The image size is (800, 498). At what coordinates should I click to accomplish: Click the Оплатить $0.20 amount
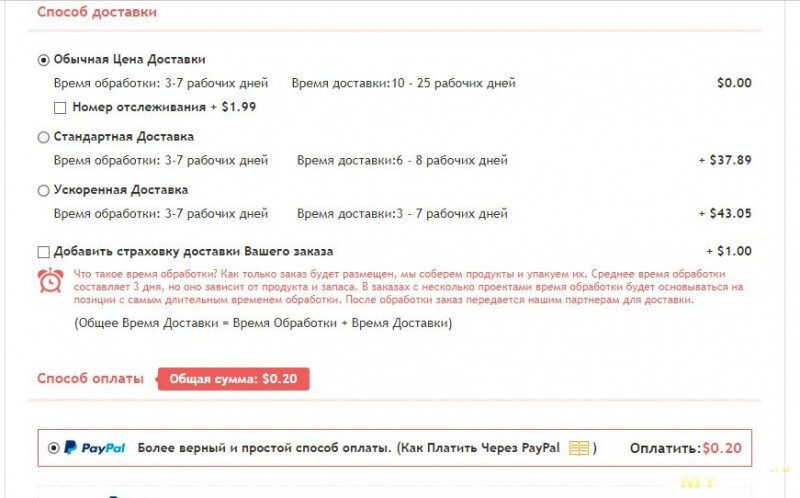(x=686, y=448)
